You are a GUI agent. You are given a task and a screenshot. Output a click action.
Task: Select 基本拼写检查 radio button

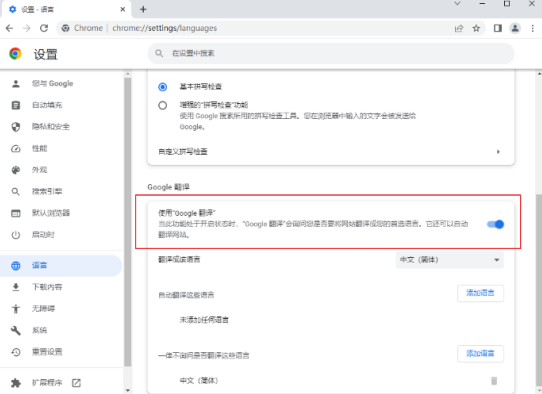(x=162, y=86)
